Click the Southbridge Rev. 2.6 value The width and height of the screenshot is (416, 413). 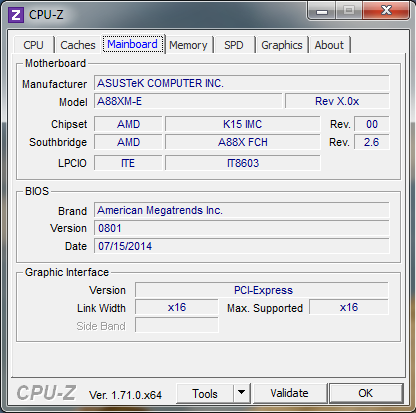coord(372,142)
